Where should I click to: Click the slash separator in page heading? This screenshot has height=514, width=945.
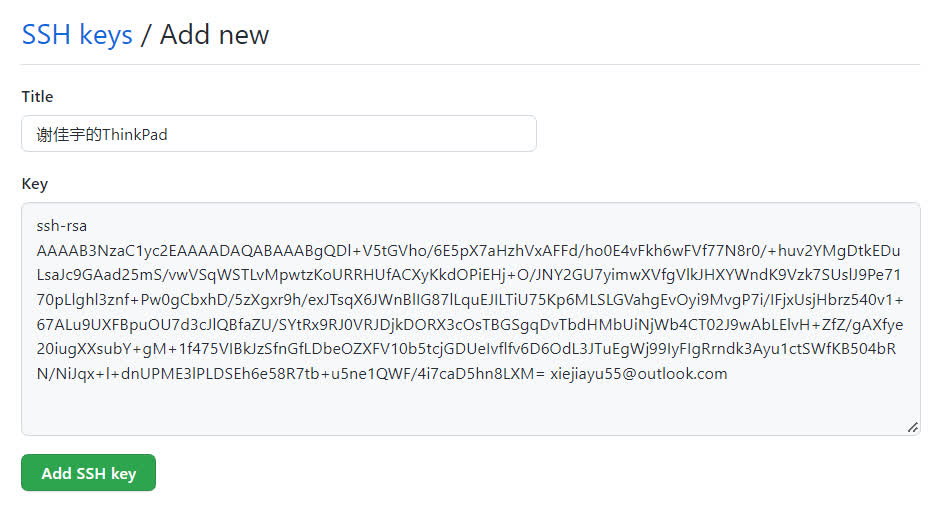tap(146, 36)
